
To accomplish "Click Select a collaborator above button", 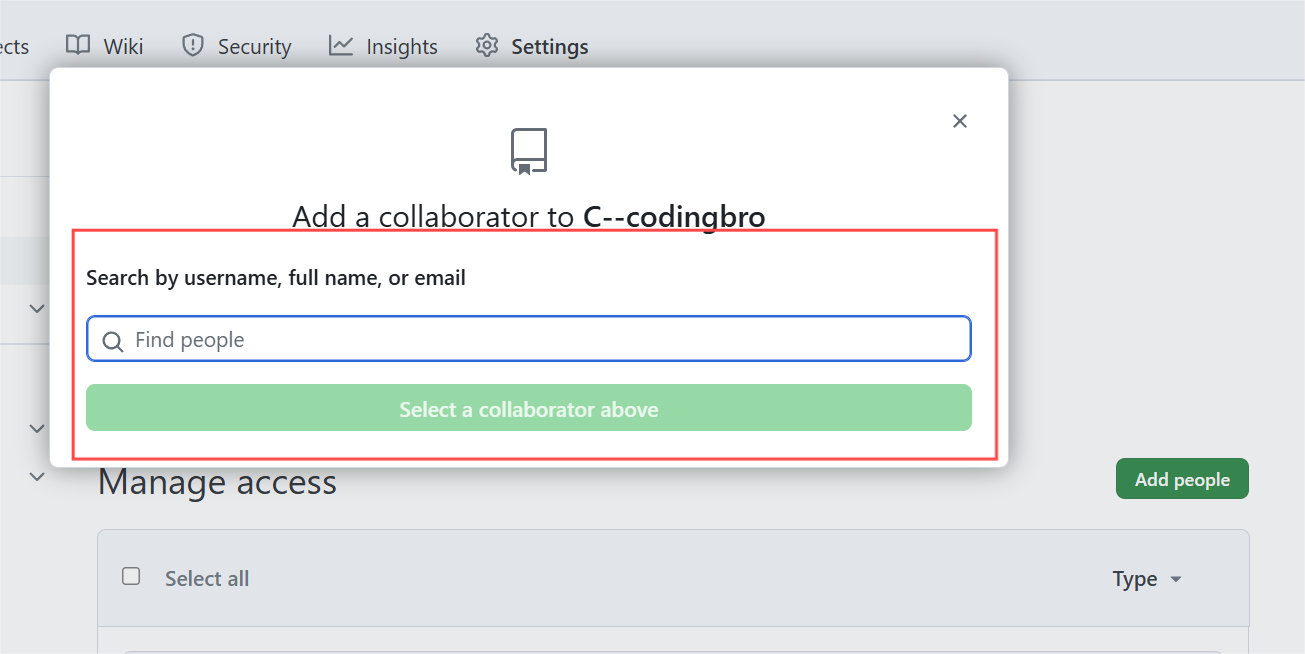I will pos(529,408).
